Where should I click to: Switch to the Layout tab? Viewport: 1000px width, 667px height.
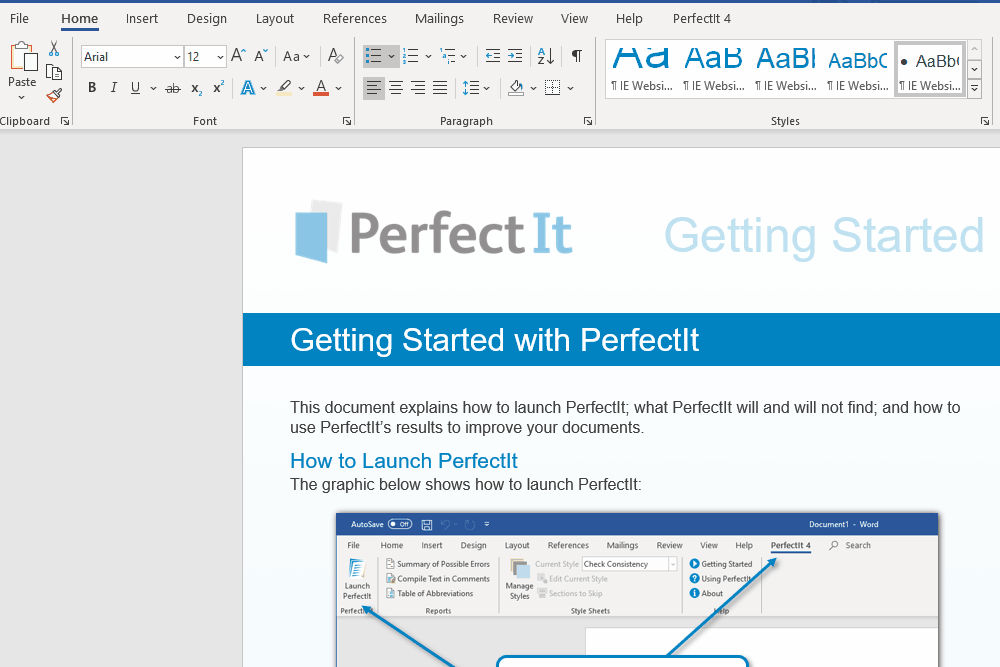tap(275, 18)
